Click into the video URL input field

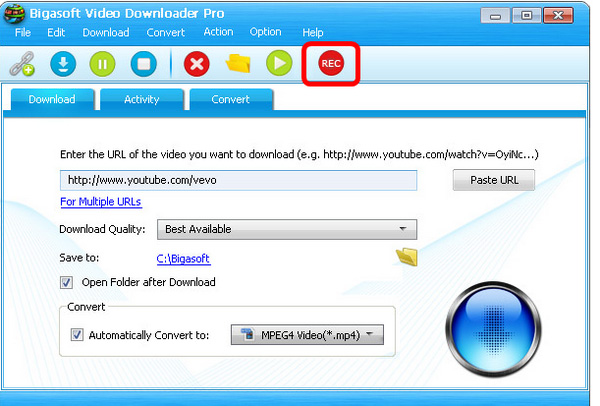point(238,180)
